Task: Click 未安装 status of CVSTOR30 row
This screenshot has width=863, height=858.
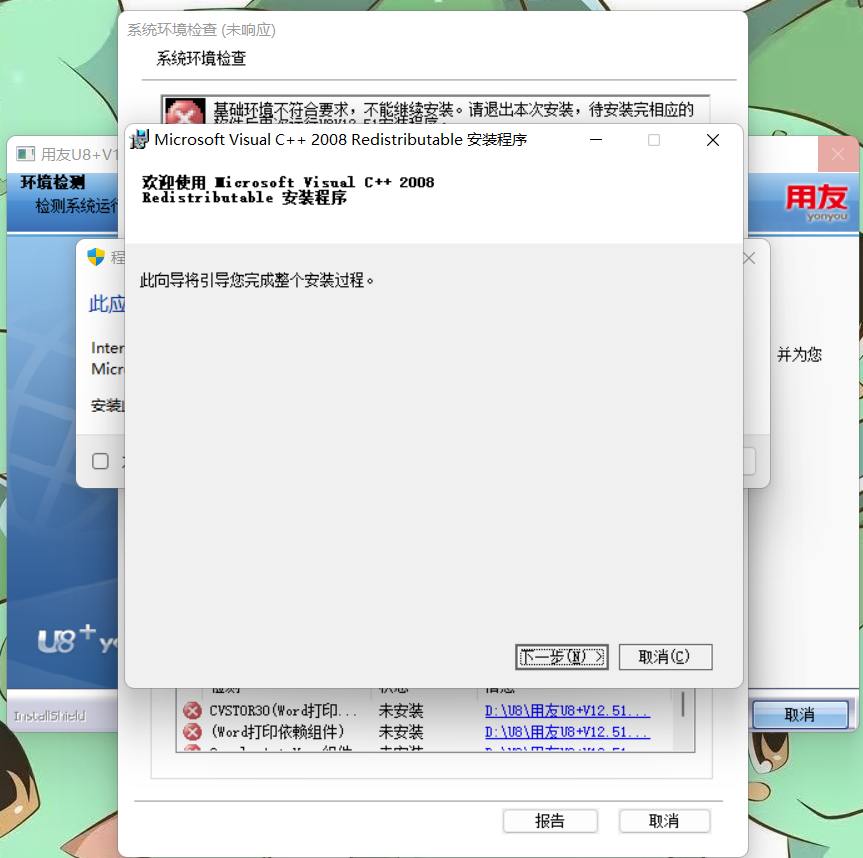Action: click(401, 711)
